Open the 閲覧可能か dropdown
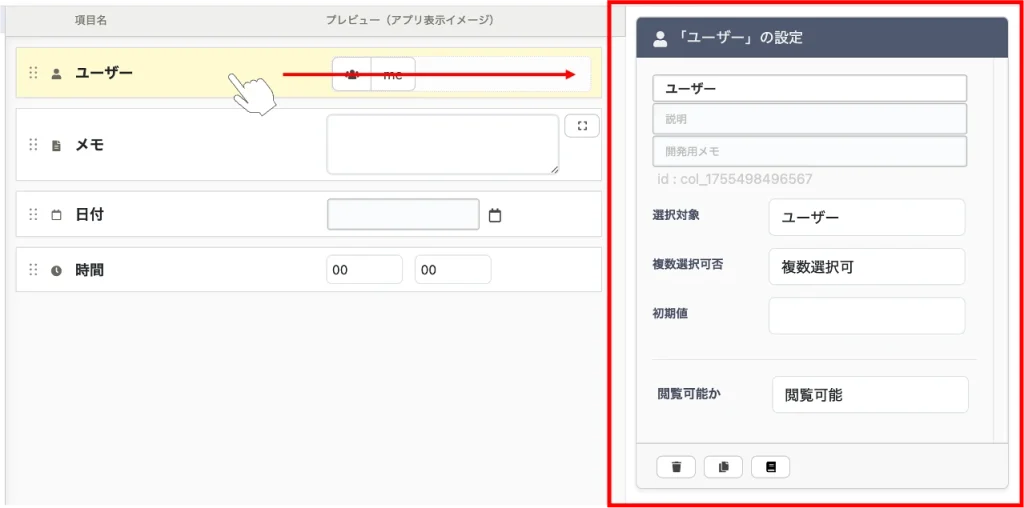The width and height of the screenshot is (1024, 508). coord(870,394)
